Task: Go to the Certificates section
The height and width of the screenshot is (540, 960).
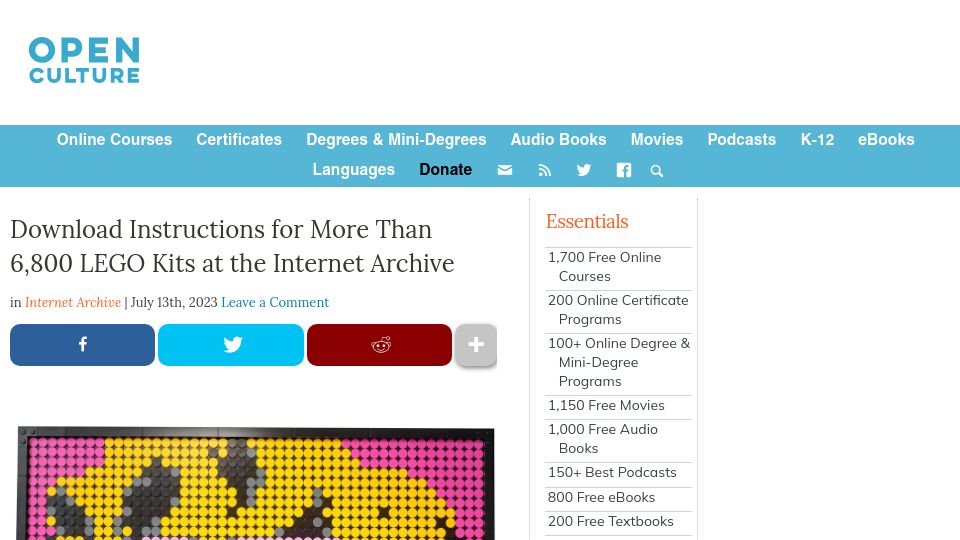Action: click(239, 140)
